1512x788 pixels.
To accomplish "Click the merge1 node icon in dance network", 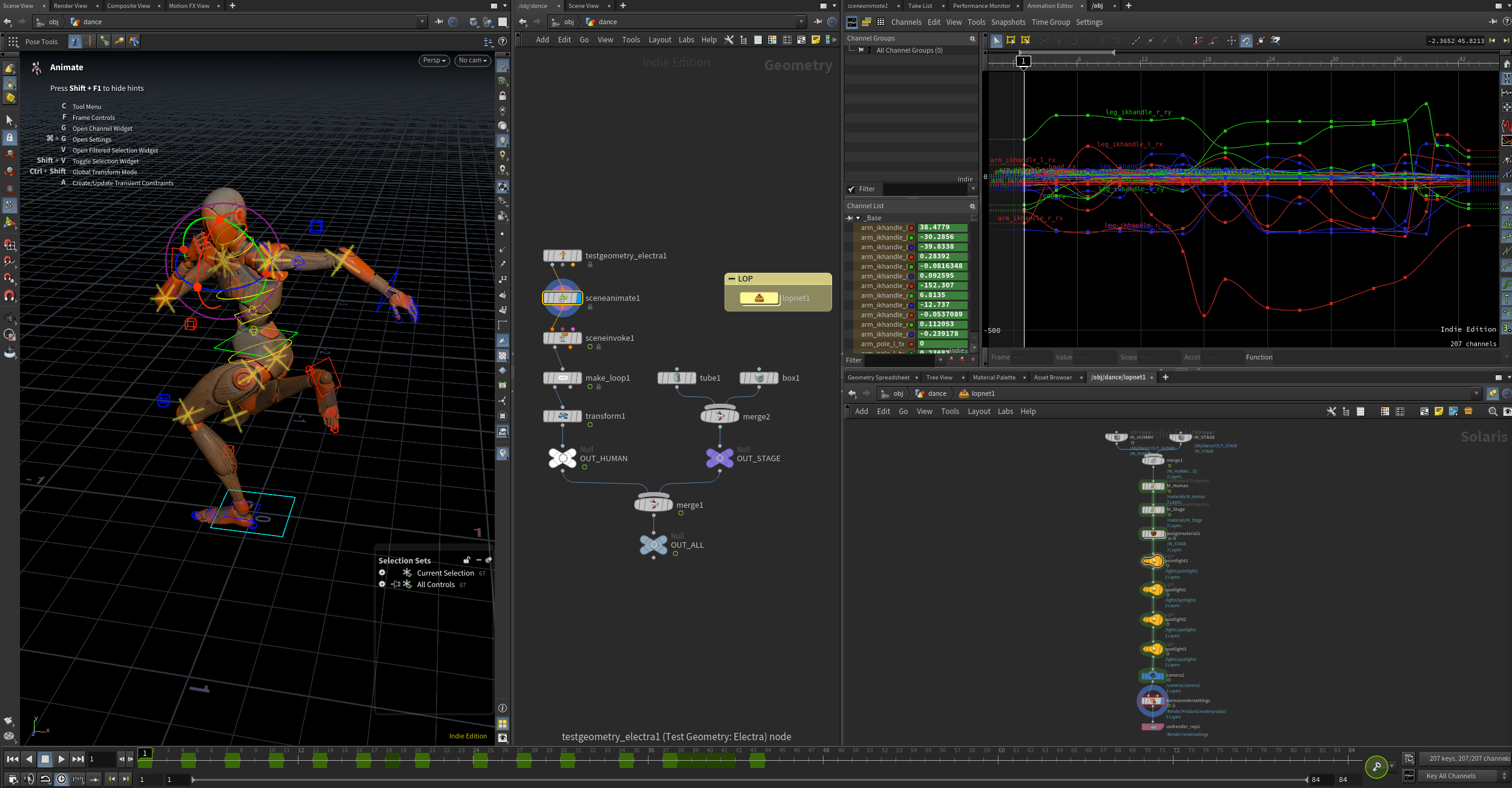I will 653,505.
